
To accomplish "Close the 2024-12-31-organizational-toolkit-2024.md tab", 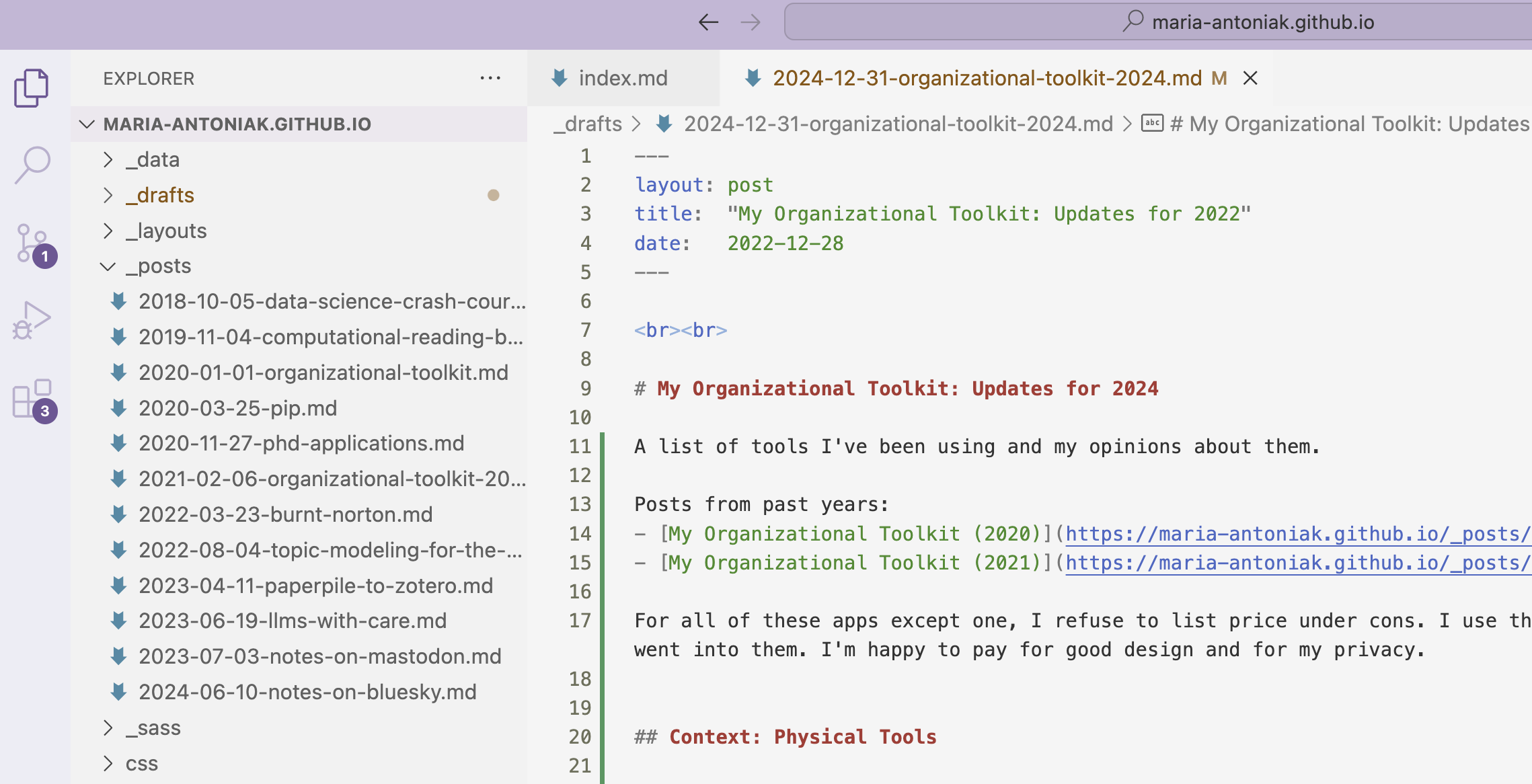I will pyautogui.click(x=1250, y=78).
